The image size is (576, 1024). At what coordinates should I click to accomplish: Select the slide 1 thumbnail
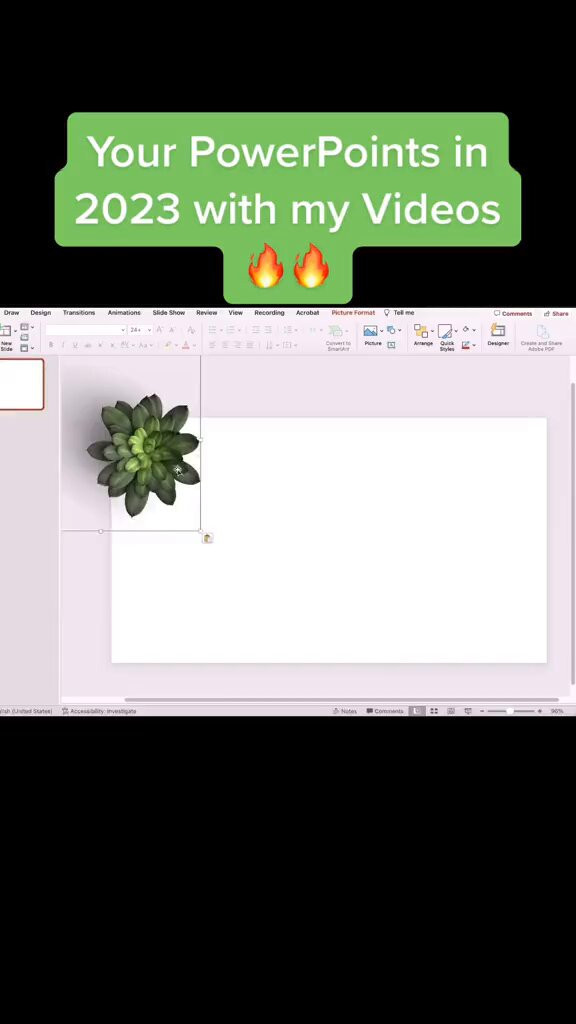(22, 384)
